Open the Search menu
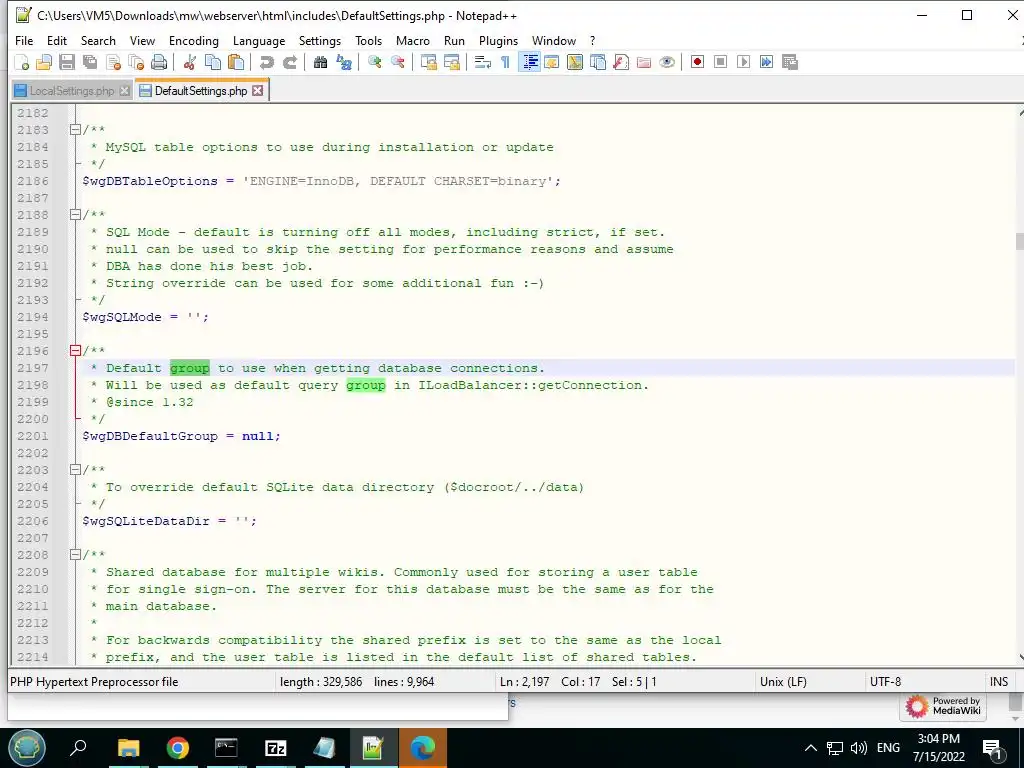This screenshot has width=1024, height=768. pos(98,40)
